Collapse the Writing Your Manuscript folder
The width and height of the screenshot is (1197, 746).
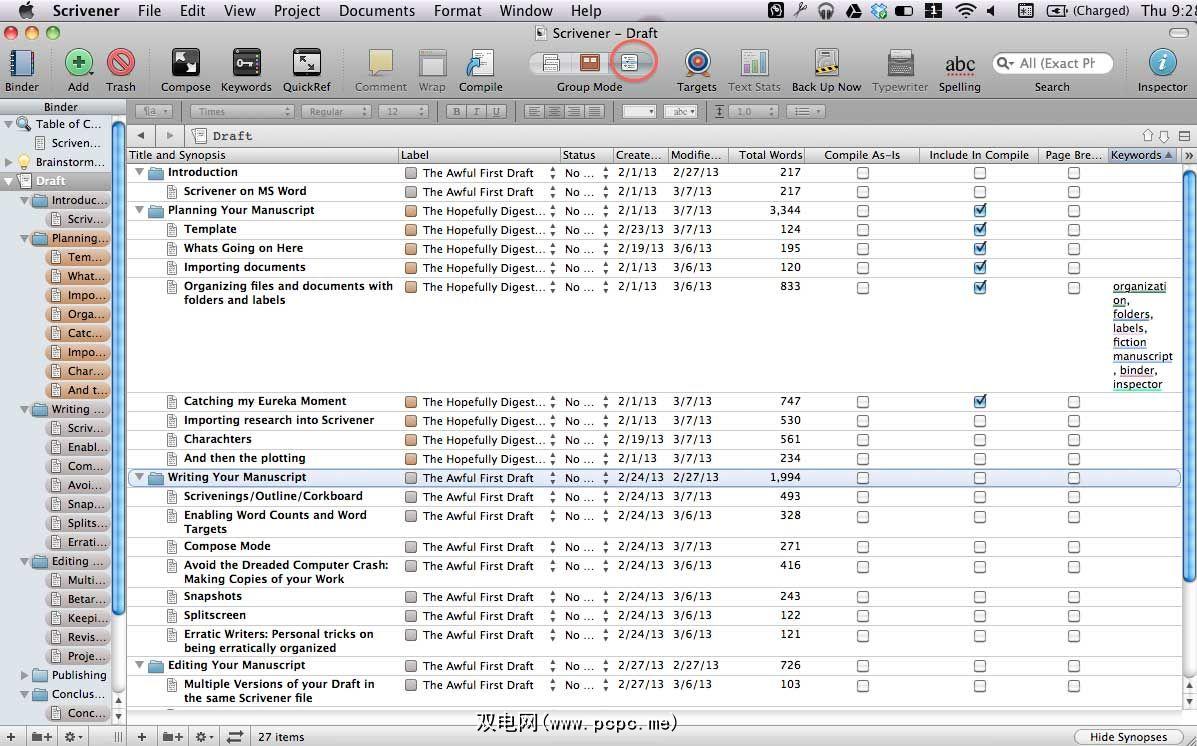pyautogui.click(x=140, y=478)
